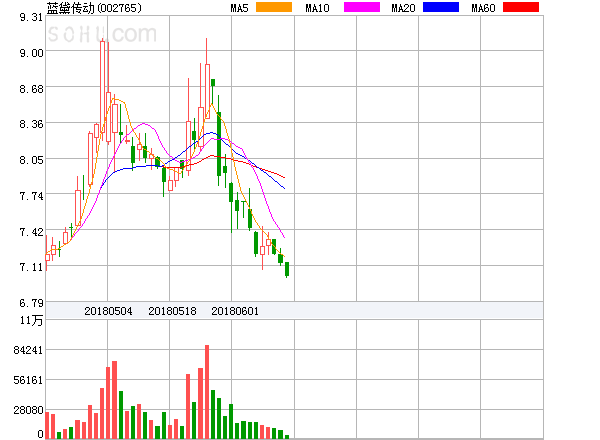Click the 20180504 date label
This screenshot has height=440, width=600.
[108, 311]
